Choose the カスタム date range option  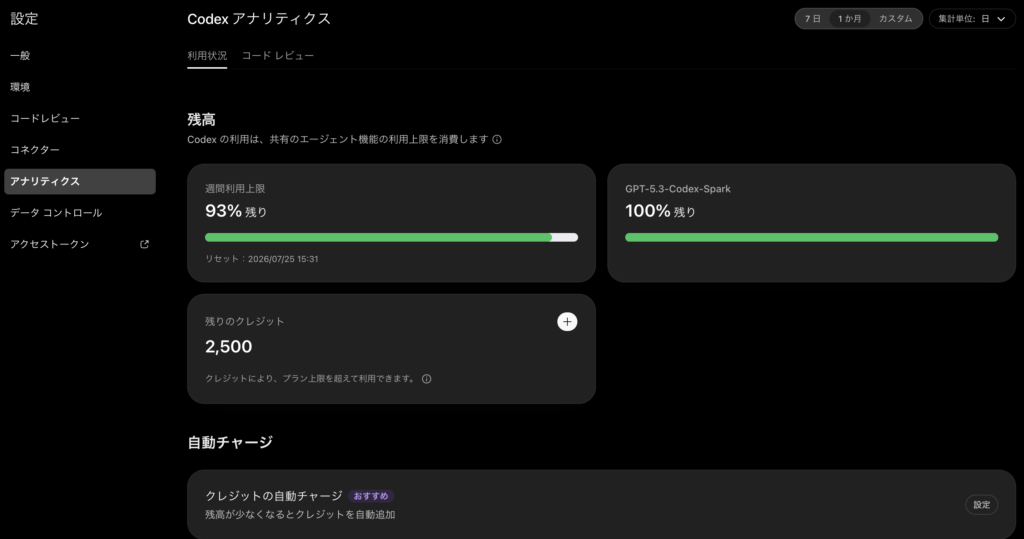point(895,19)
